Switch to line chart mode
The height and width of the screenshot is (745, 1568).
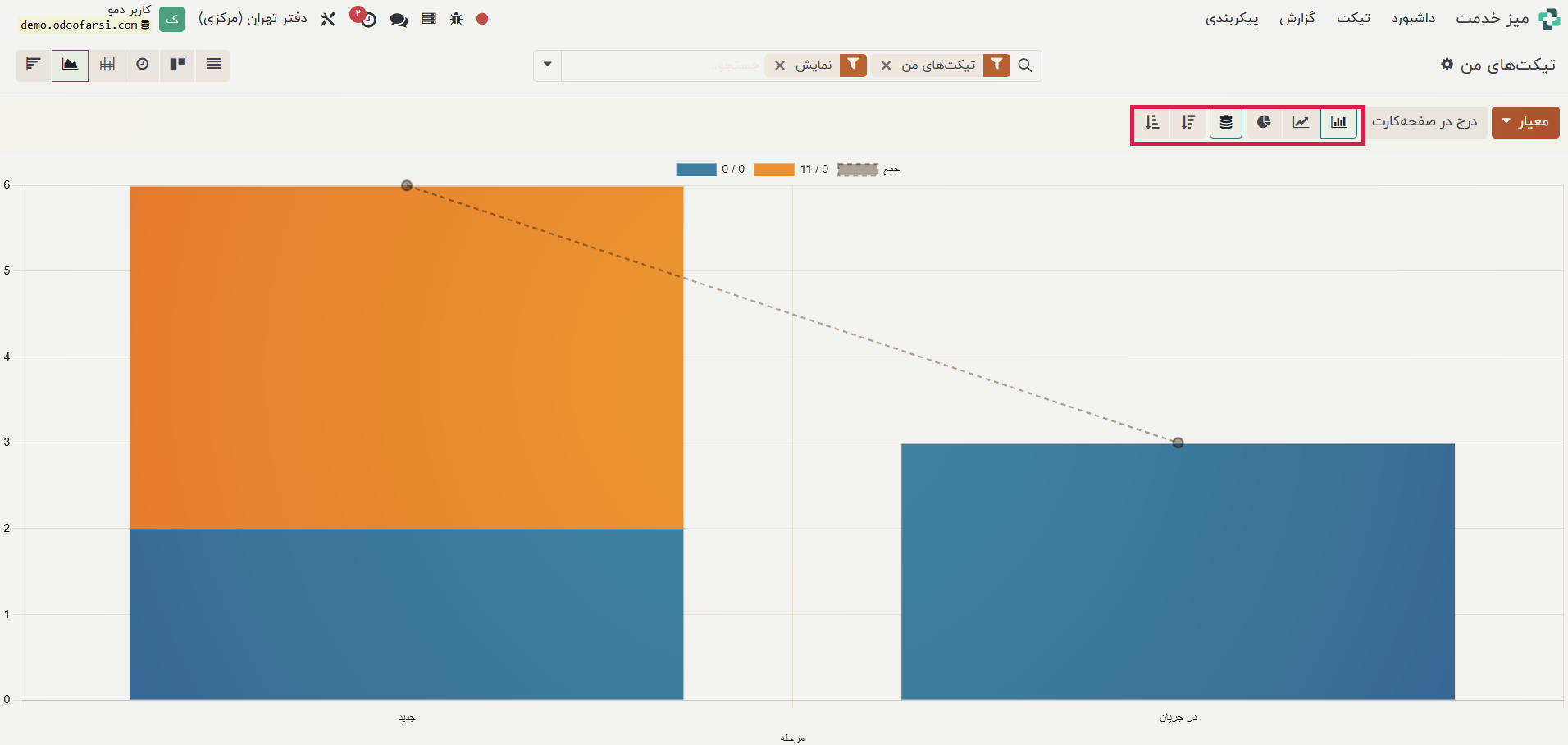[1301, 122]
